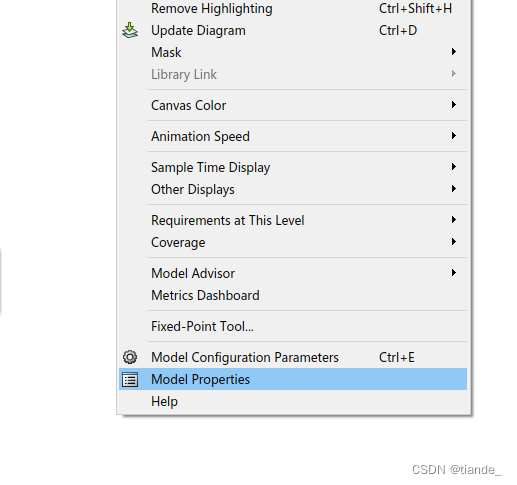This screenshot has width=517, height=485.
Task: Click the Model Properties list icon
Action: point(130,379)
